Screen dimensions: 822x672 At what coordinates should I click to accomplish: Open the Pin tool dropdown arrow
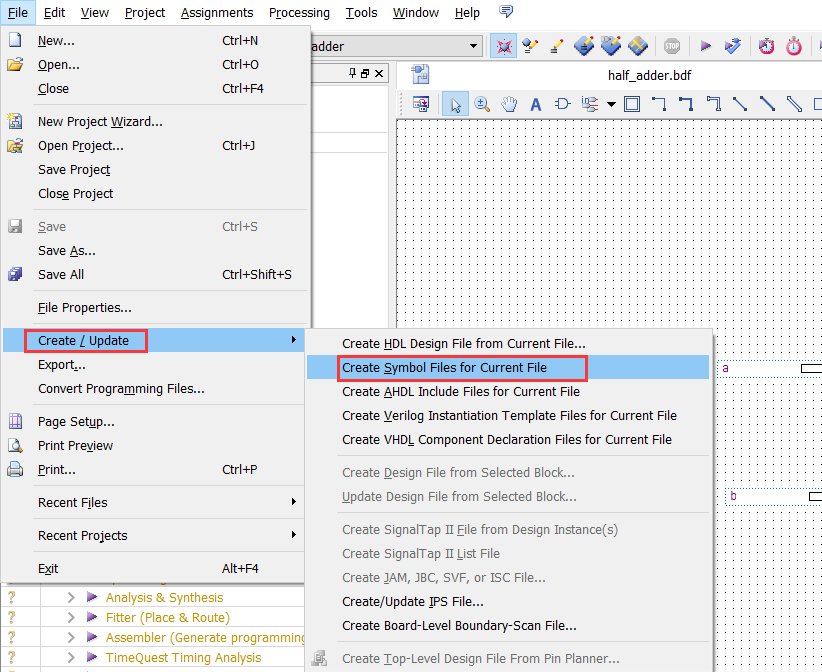coord(611,104)
